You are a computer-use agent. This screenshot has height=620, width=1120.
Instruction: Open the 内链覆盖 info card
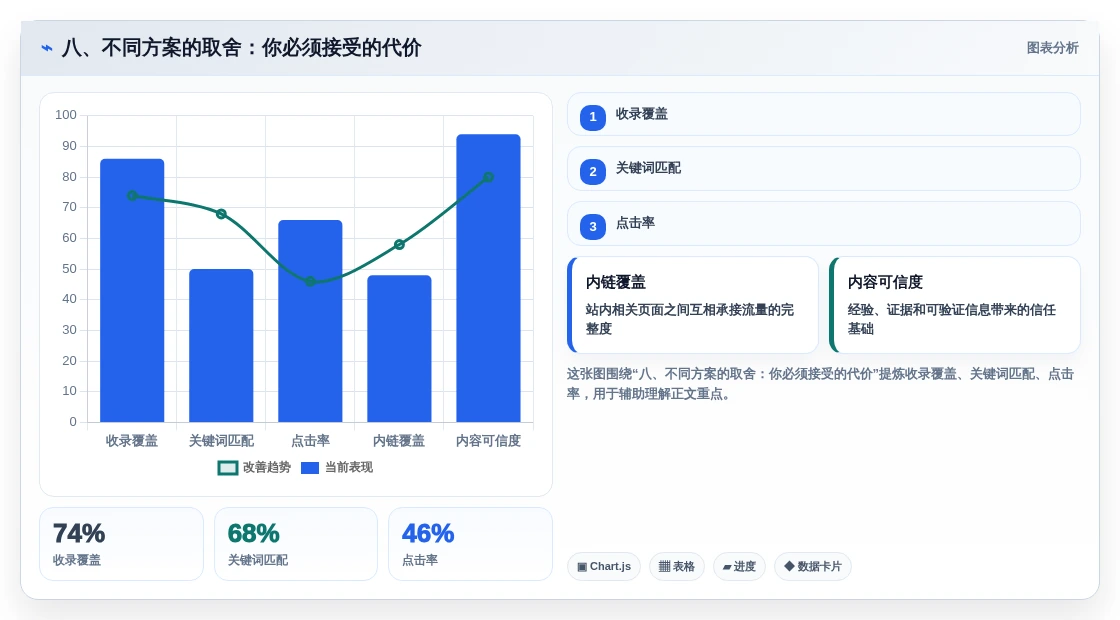point(693,305)
